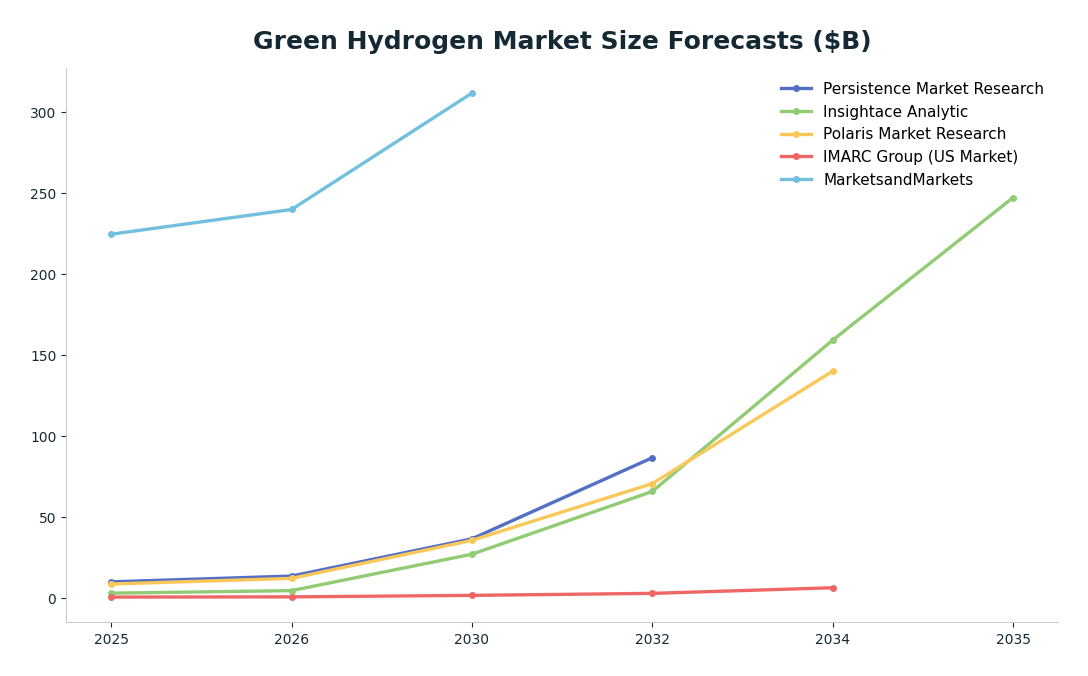Click Insightace Analytic data point at 2032

coord(652,491)
